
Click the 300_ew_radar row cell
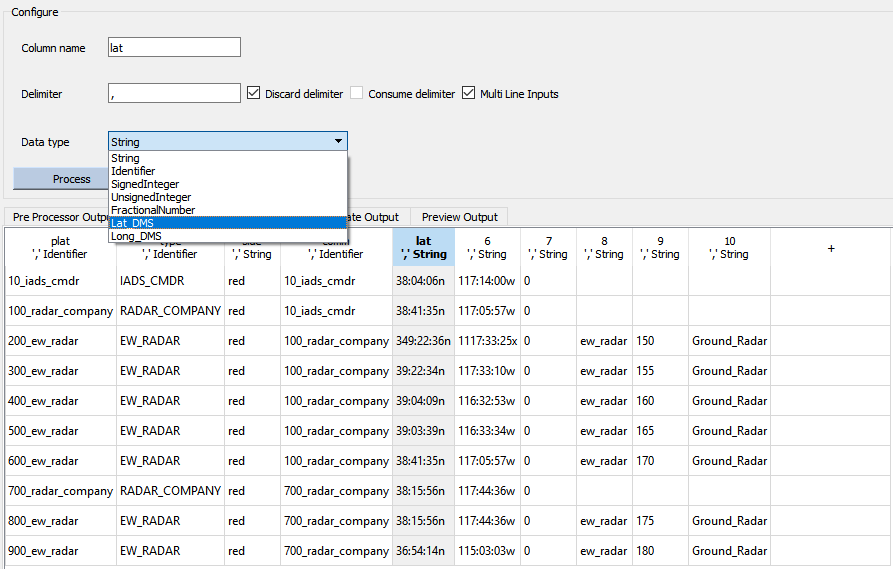click(x=60, y=371)
